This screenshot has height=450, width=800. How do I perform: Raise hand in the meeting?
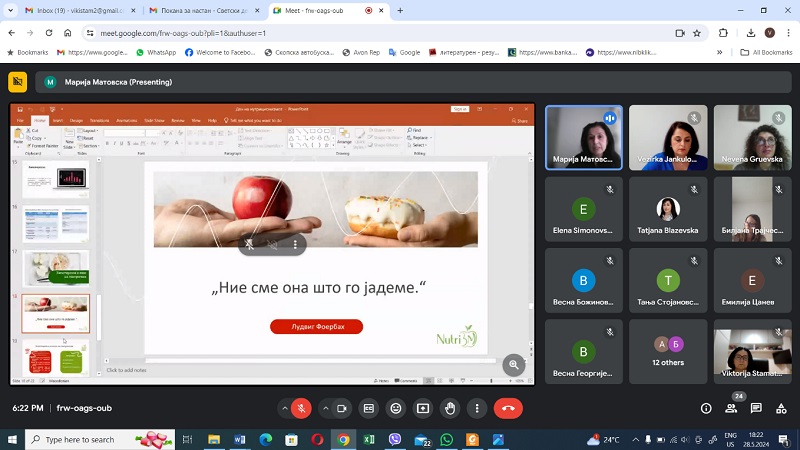pyautogui.click(x=450, y=408)
